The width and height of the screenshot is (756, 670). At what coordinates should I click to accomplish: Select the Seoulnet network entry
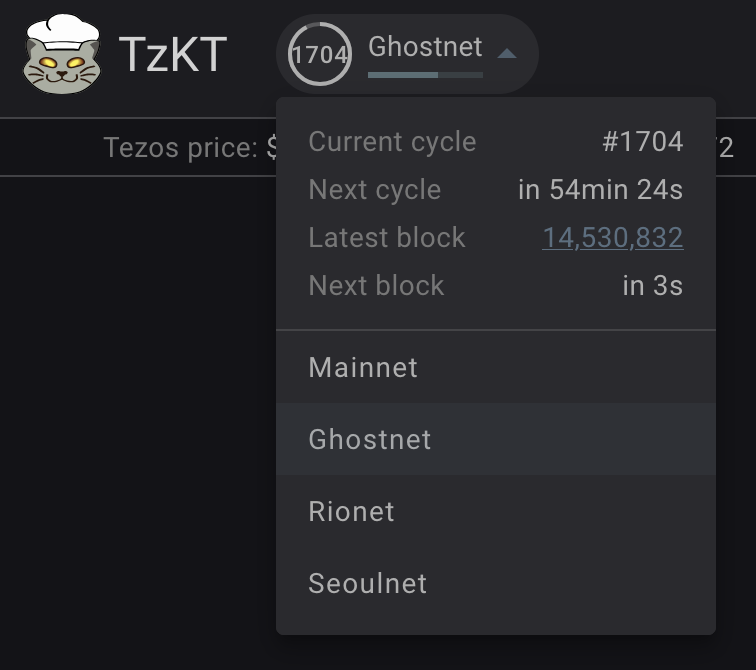click(368, 583)
